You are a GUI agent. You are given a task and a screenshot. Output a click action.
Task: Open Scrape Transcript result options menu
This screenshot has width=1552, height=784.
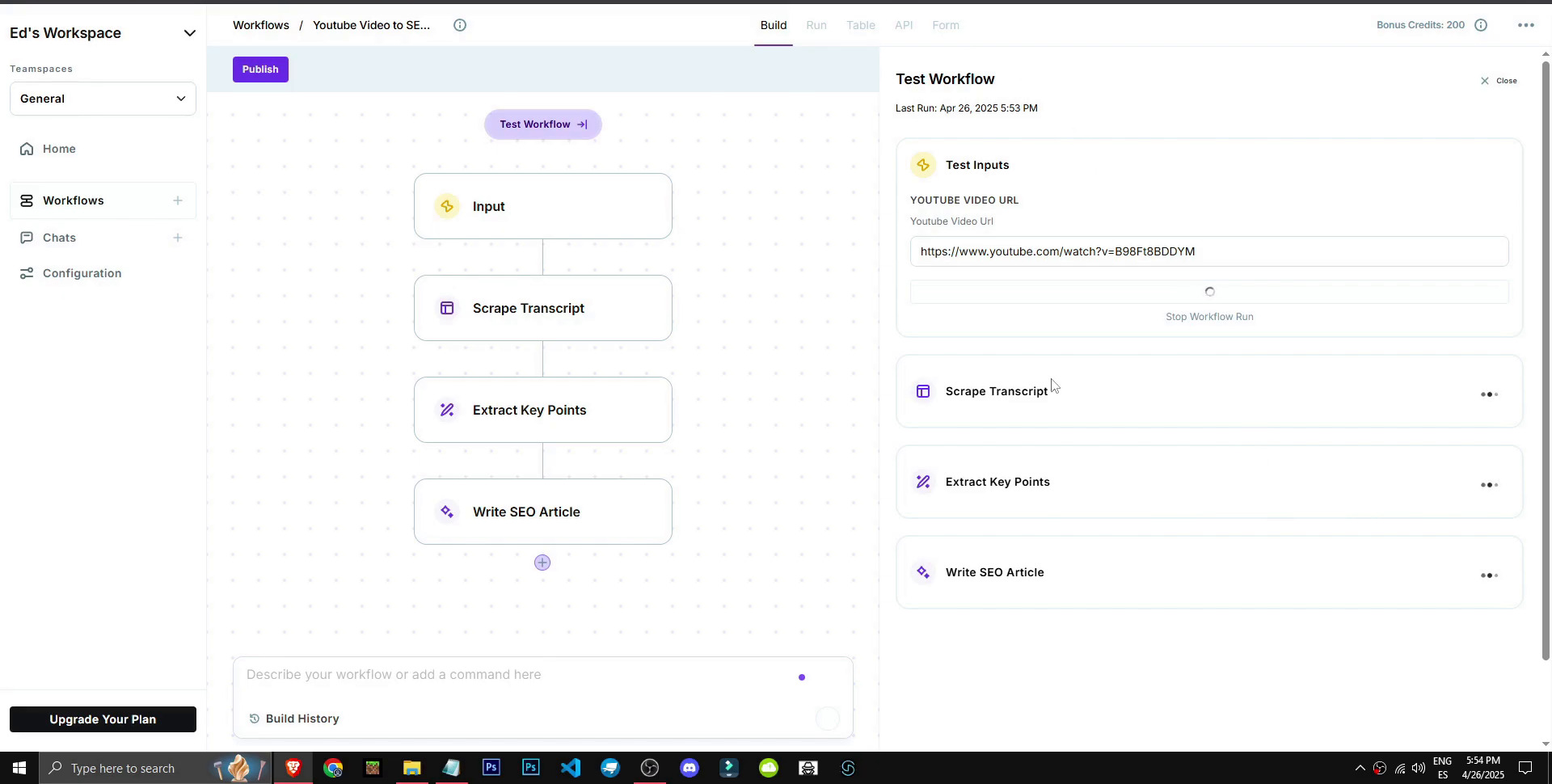1489,394
